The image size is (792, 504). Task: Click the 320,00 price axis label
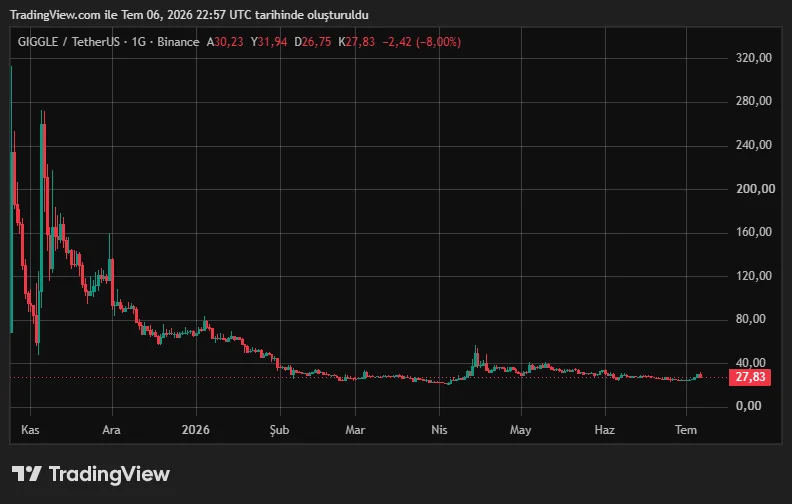754,58
